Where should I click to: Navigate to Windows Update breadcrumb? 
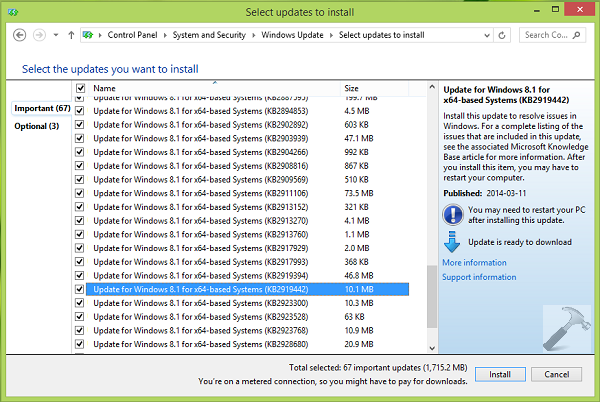coord(292,35)
